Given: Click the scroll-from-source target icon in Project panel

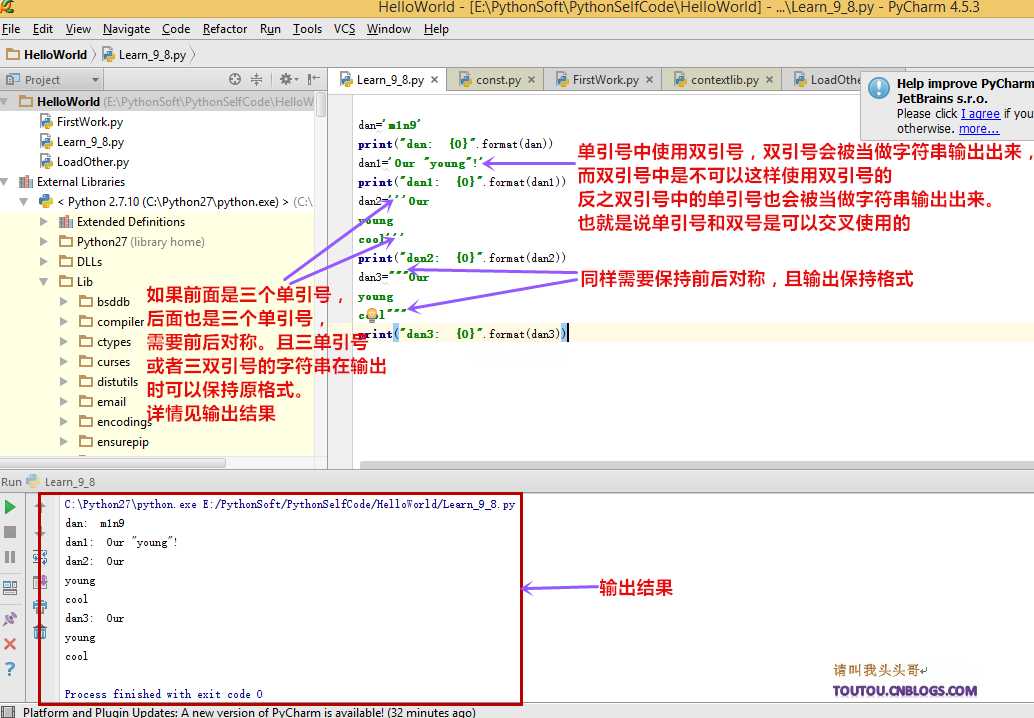Looking at the screenshot, I should tap(235, 79).
